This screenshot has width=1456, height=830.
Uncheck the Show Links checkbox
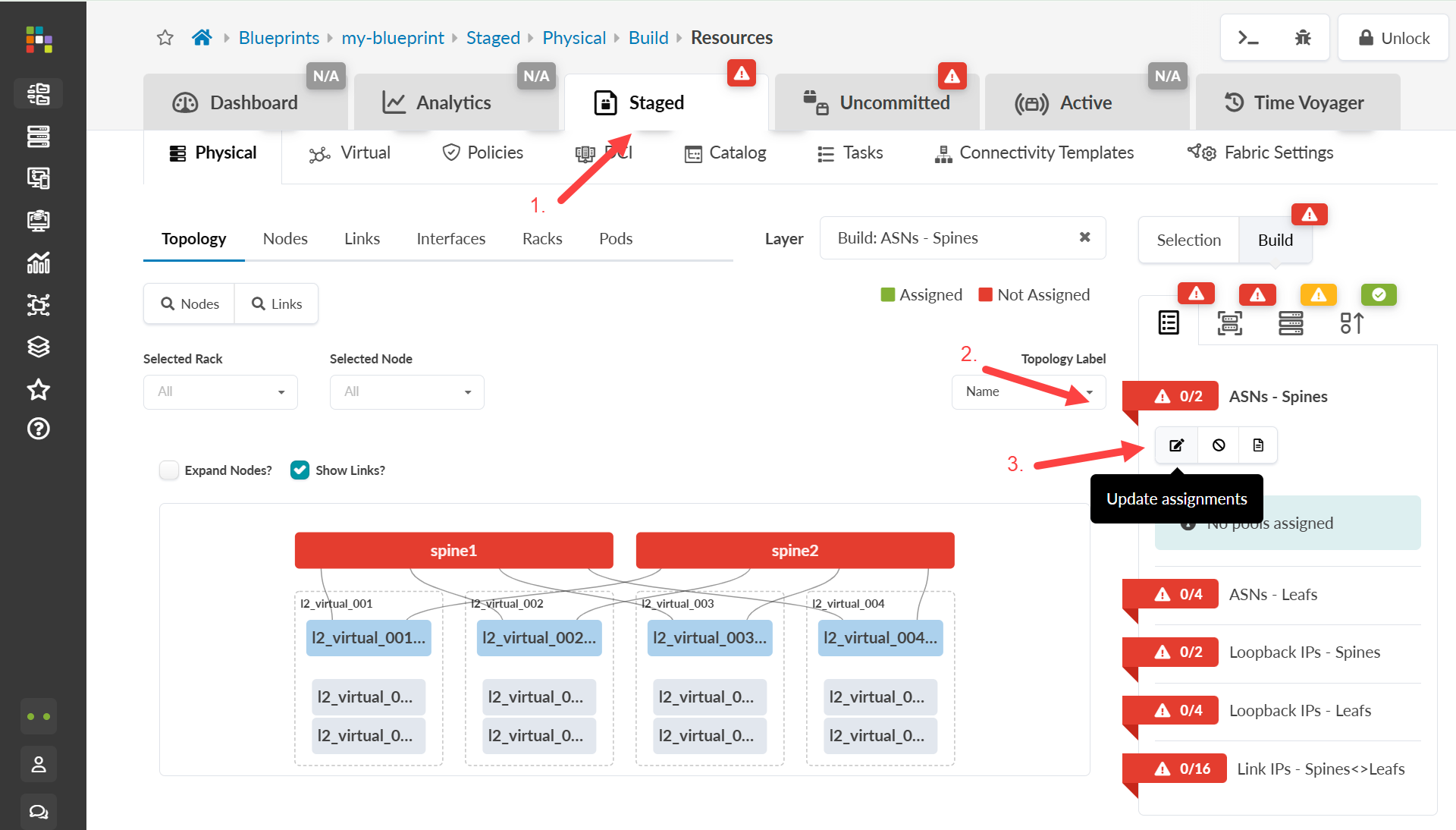300,470
